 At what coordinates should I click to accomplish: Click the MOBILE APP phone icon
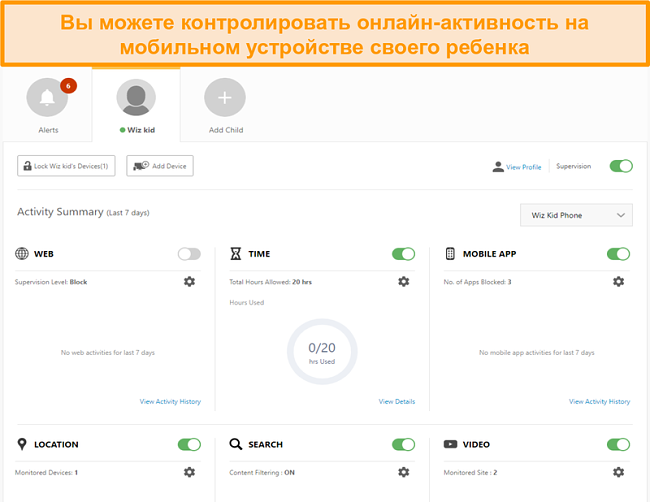450,253
